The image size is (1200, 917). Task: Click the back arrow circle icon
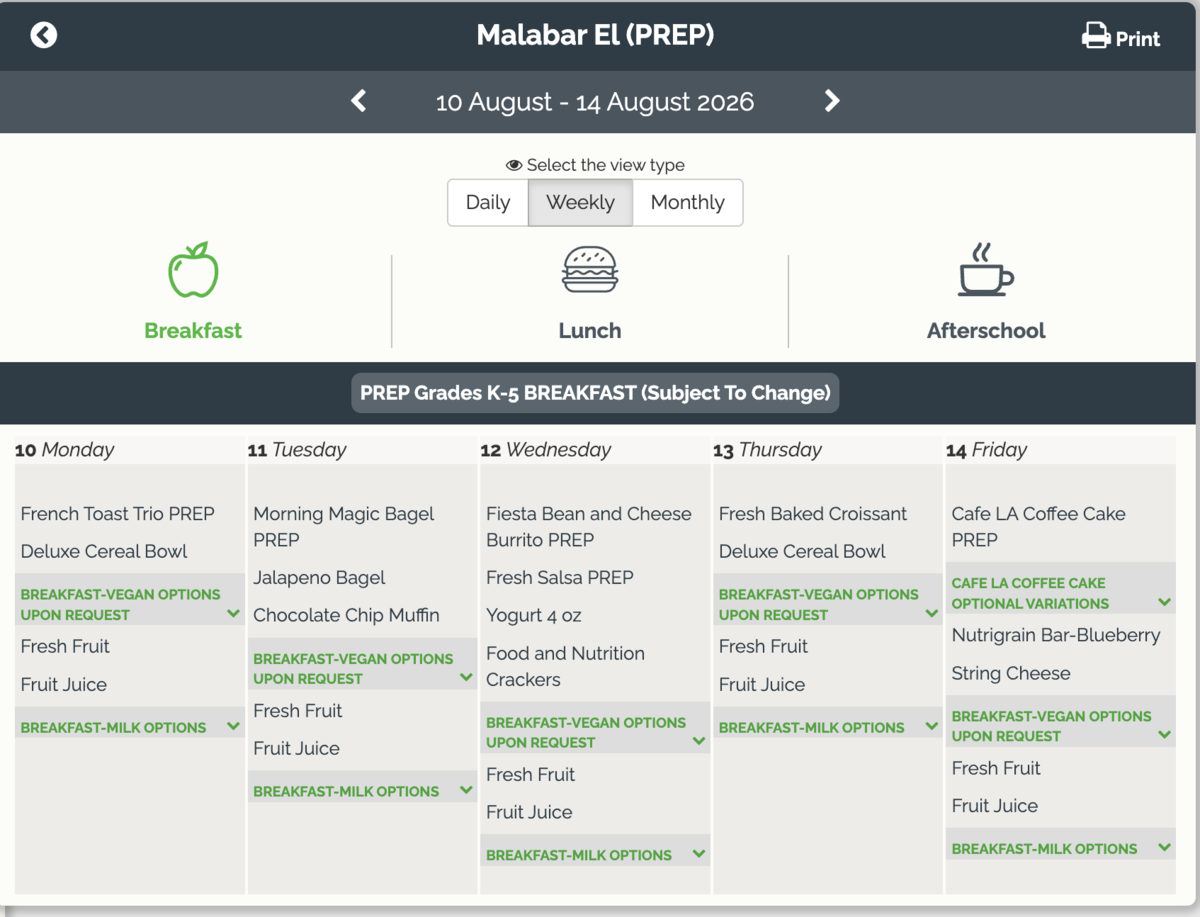tap(44, 36)
